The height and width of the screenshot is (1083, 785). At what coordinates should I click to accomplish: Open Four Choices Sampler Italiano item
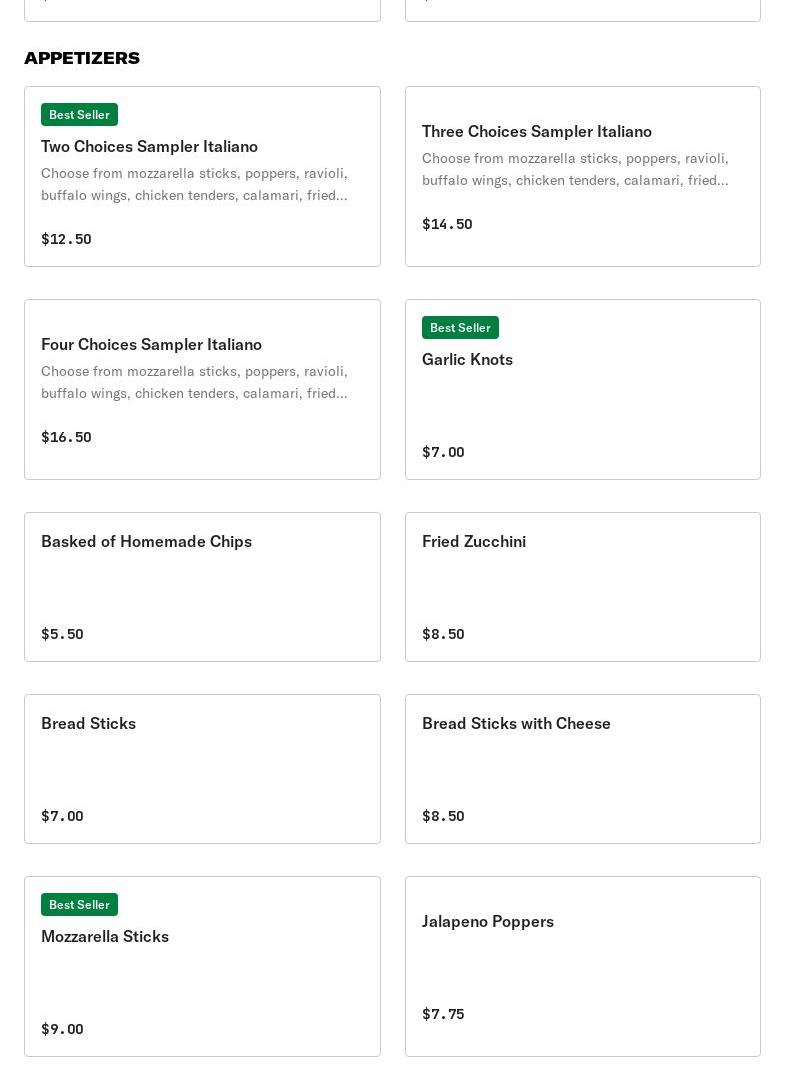[202, 390]
